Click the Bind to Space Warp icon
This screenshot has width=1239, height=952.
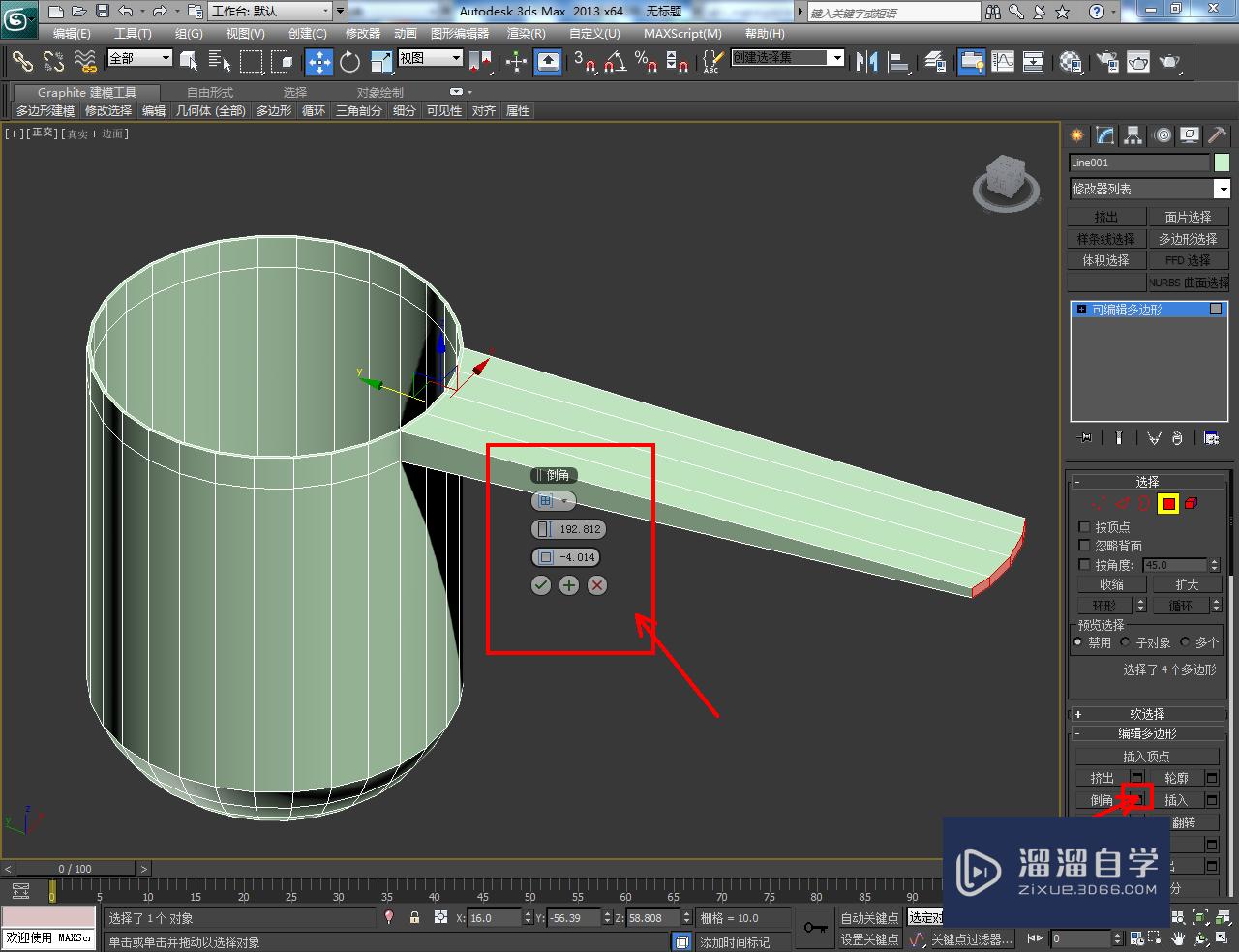click(x=85, y=61)
